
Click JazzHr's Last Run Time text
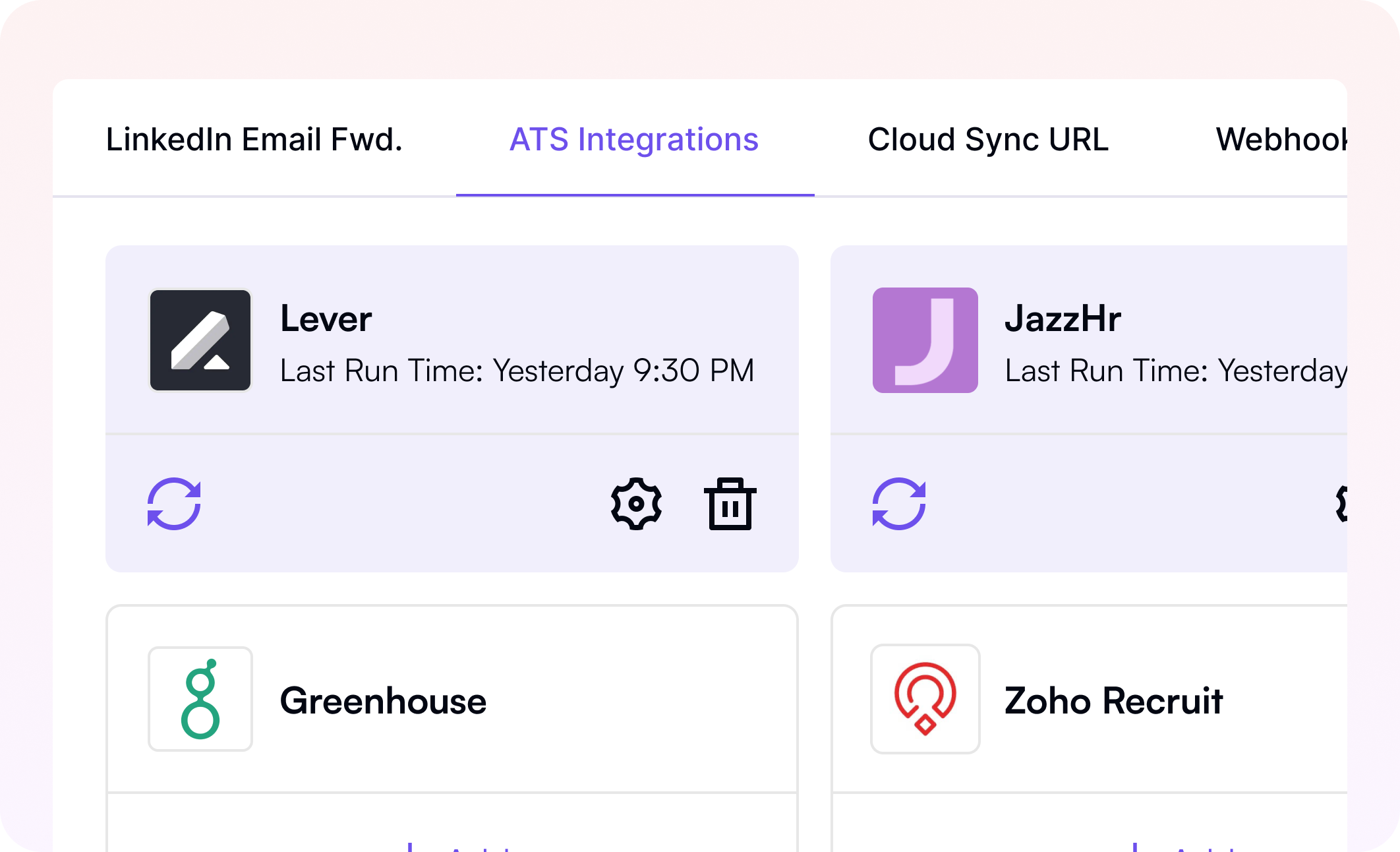pyautogui.click(x=1175, y=371)
